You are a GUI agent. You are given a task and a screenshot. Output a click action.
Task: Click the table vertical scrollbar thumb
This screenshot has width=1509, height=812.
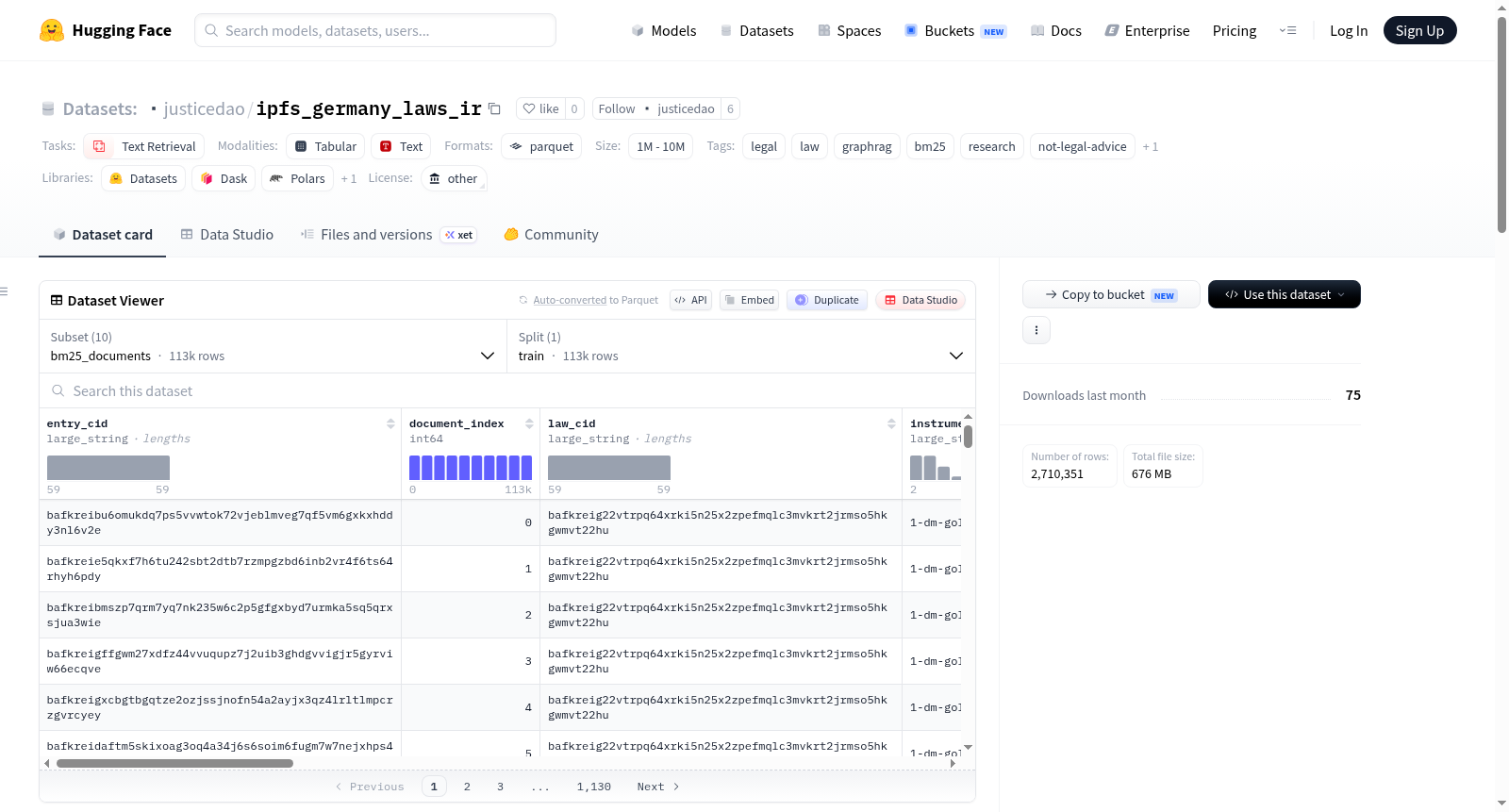[x=968, y=437]
